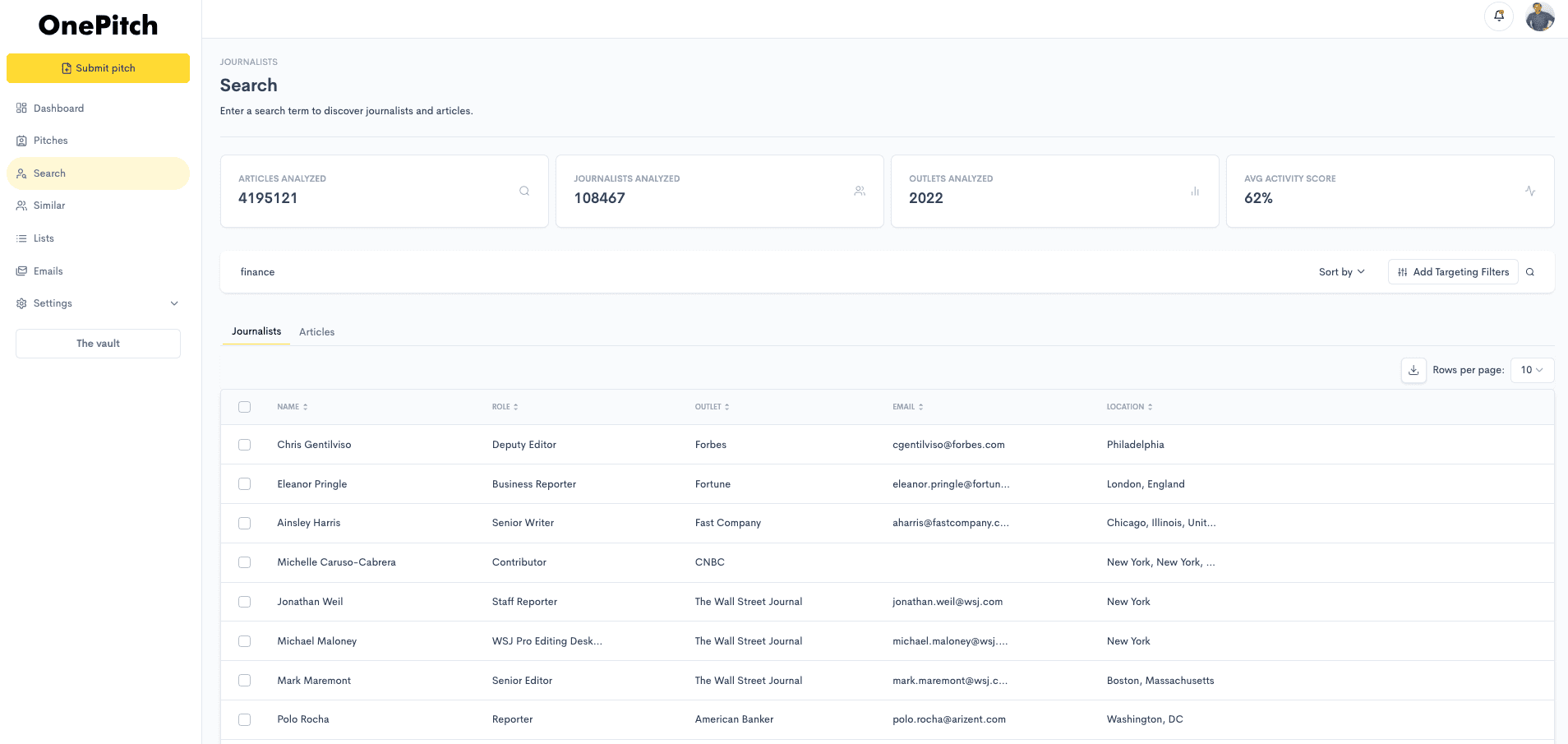
Task: Open the Rows per page 10 dropdown
Action: (1532, 370)
